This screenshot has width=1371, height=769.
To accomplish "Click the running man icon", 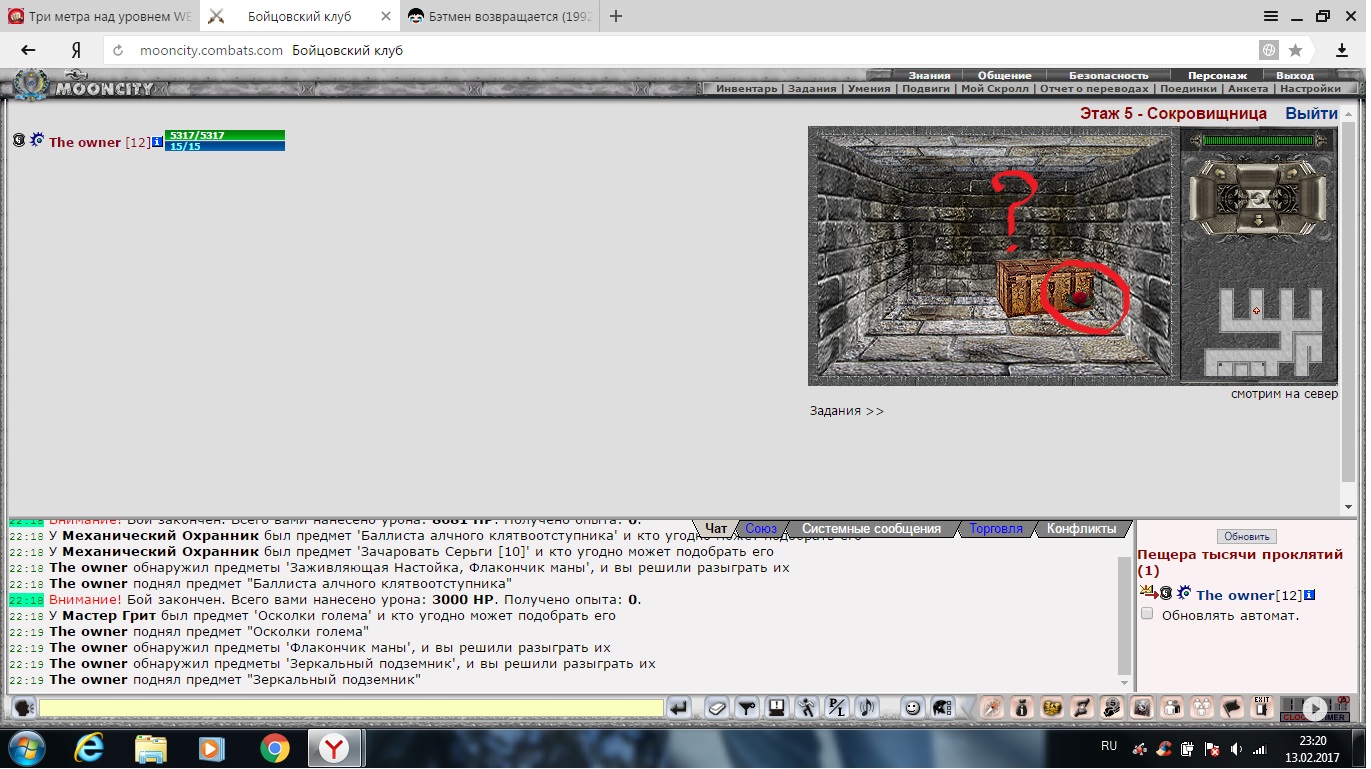I will point(806,708).
